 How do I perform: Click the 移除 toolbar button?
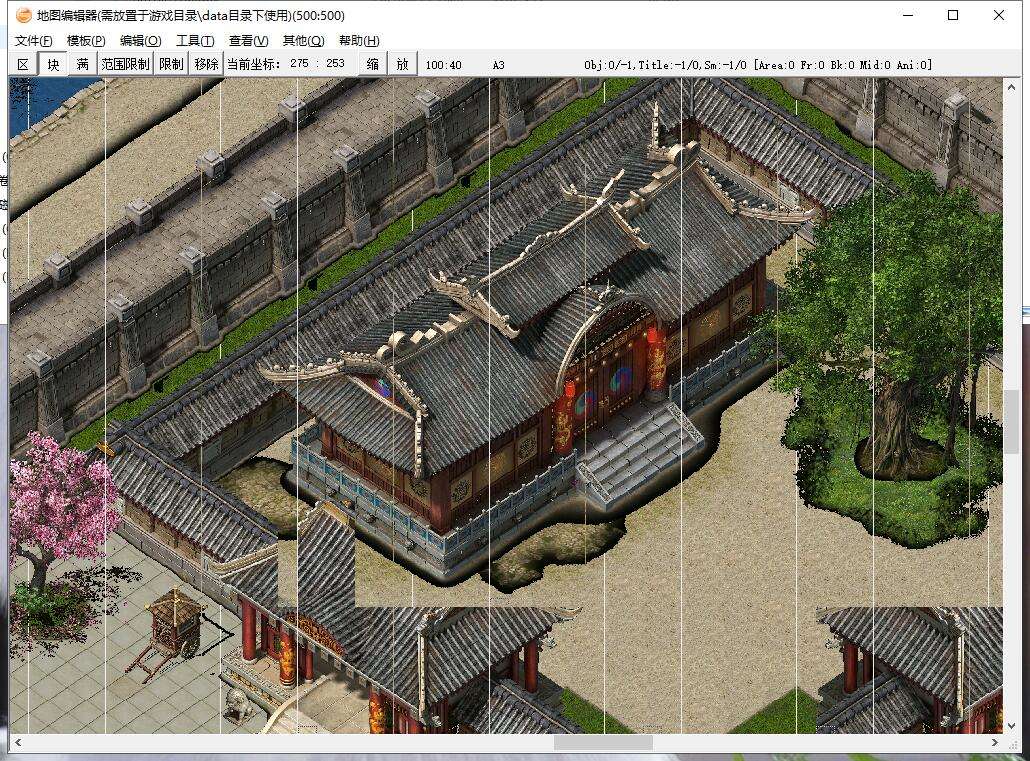[x=206, y=64]
